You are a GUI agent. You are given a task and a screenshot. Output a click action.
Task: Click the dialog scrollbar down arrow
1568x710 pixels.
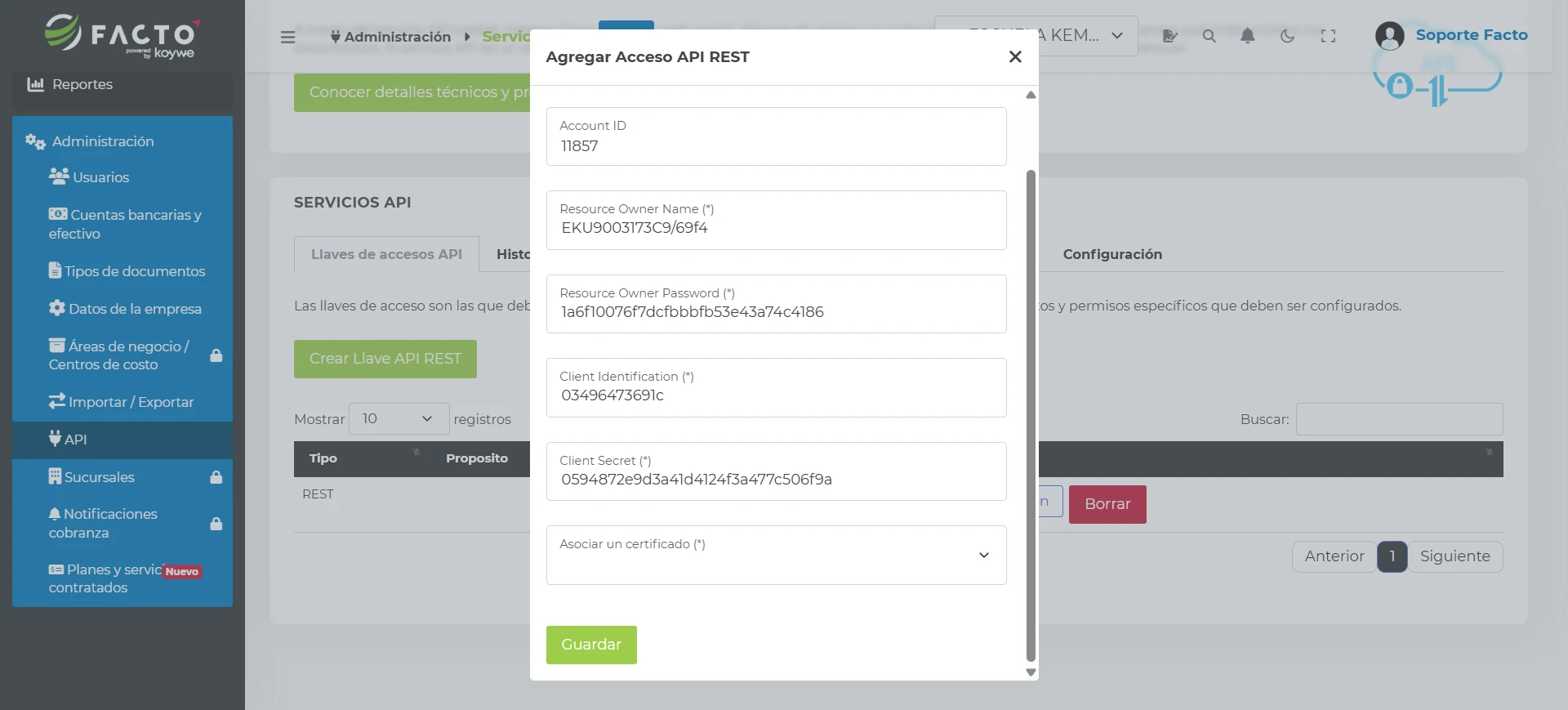(1031, 672)
